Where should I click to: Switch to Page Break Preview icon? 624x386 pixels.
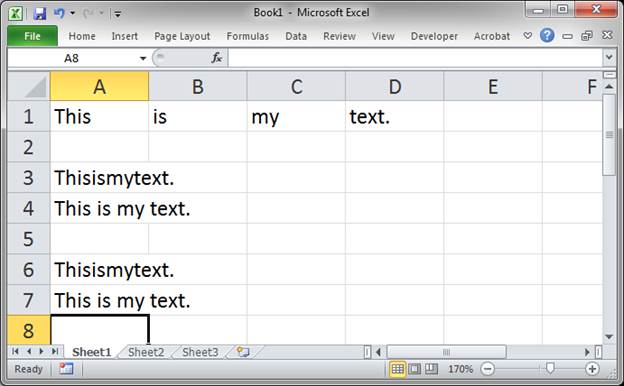pos(431,369)
